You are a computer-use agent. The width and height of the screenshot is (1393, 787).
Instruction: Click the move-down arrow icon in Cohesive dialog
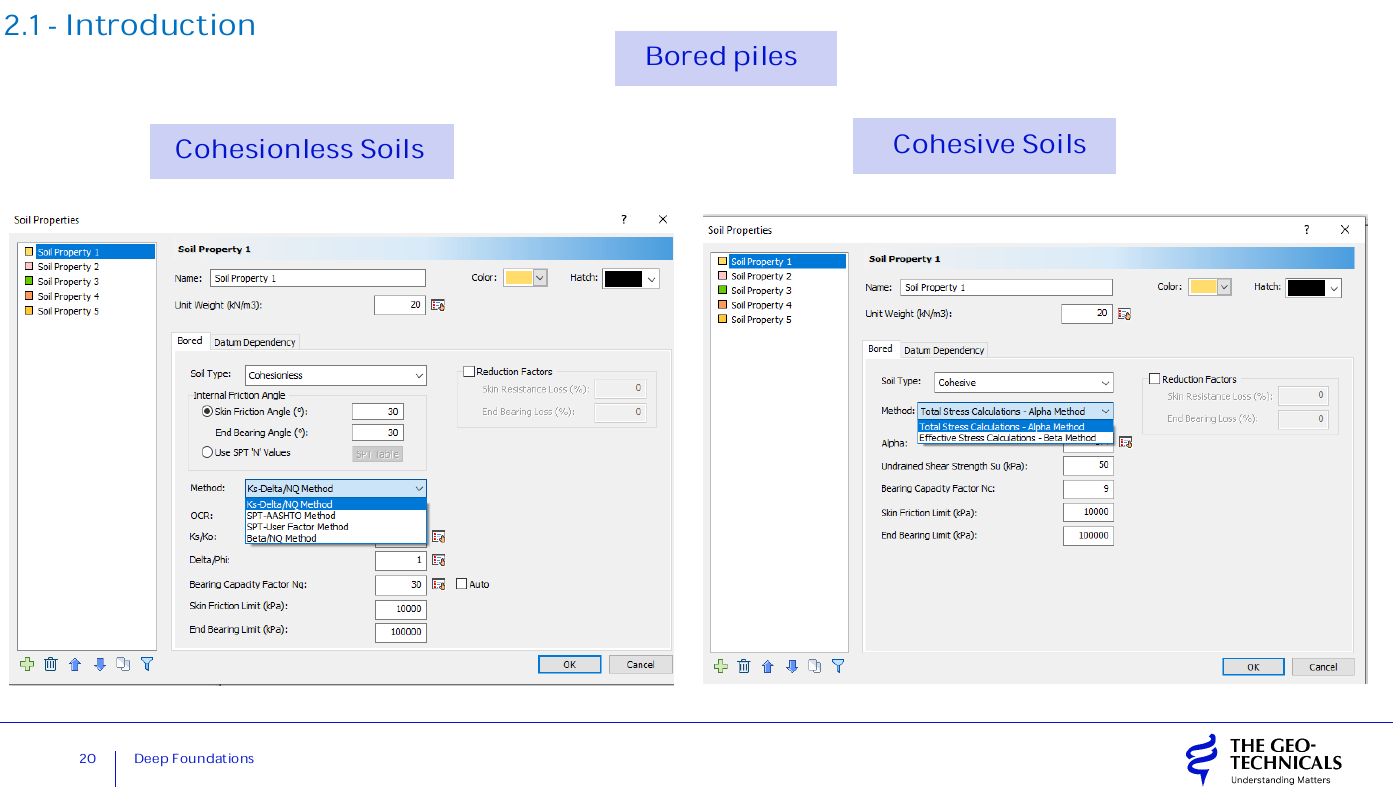click(792, 667)
